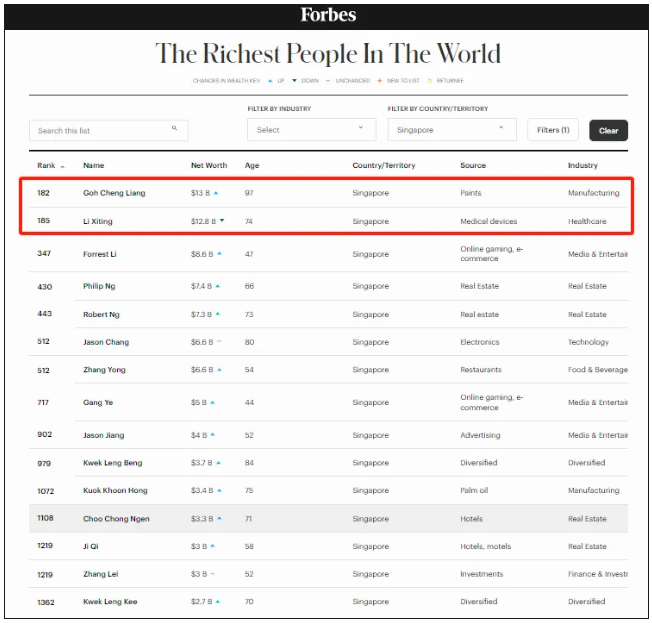This screenshot has height=623, width=652.
Task: Click the Forbes logo in header
Action: coord(328,15)
